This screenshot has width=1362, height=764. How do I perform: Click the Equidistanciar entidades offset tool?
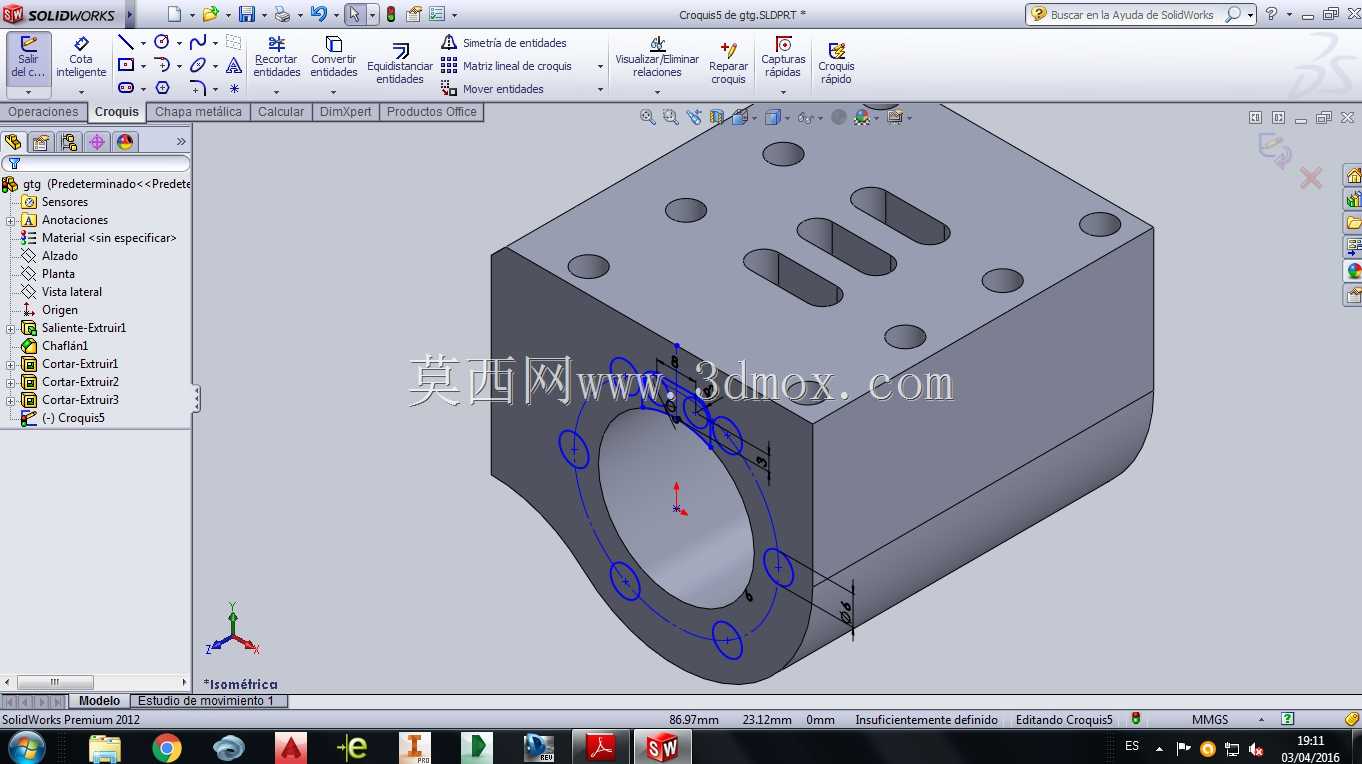click(400, 63)
